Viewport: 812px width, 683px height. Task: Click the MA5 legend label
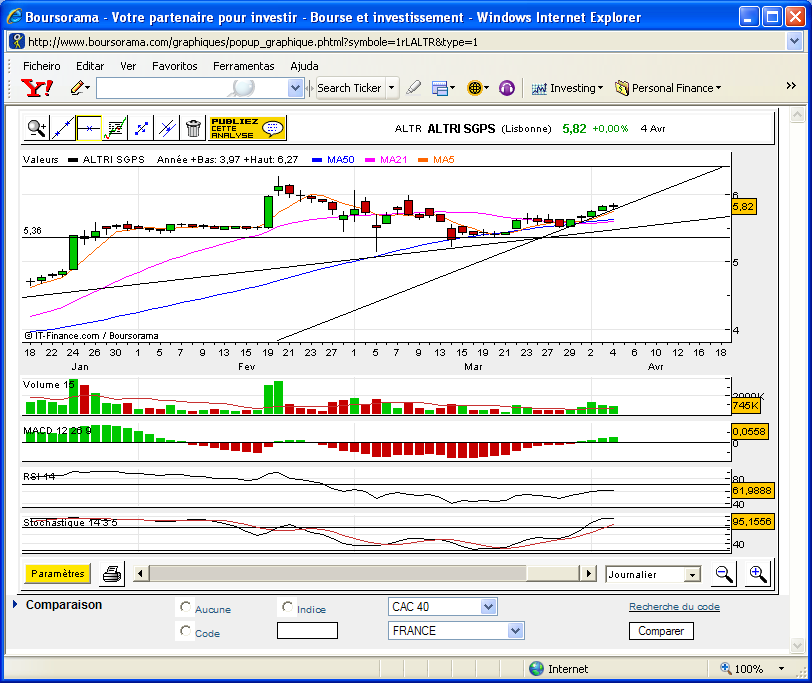pos(443,159)
